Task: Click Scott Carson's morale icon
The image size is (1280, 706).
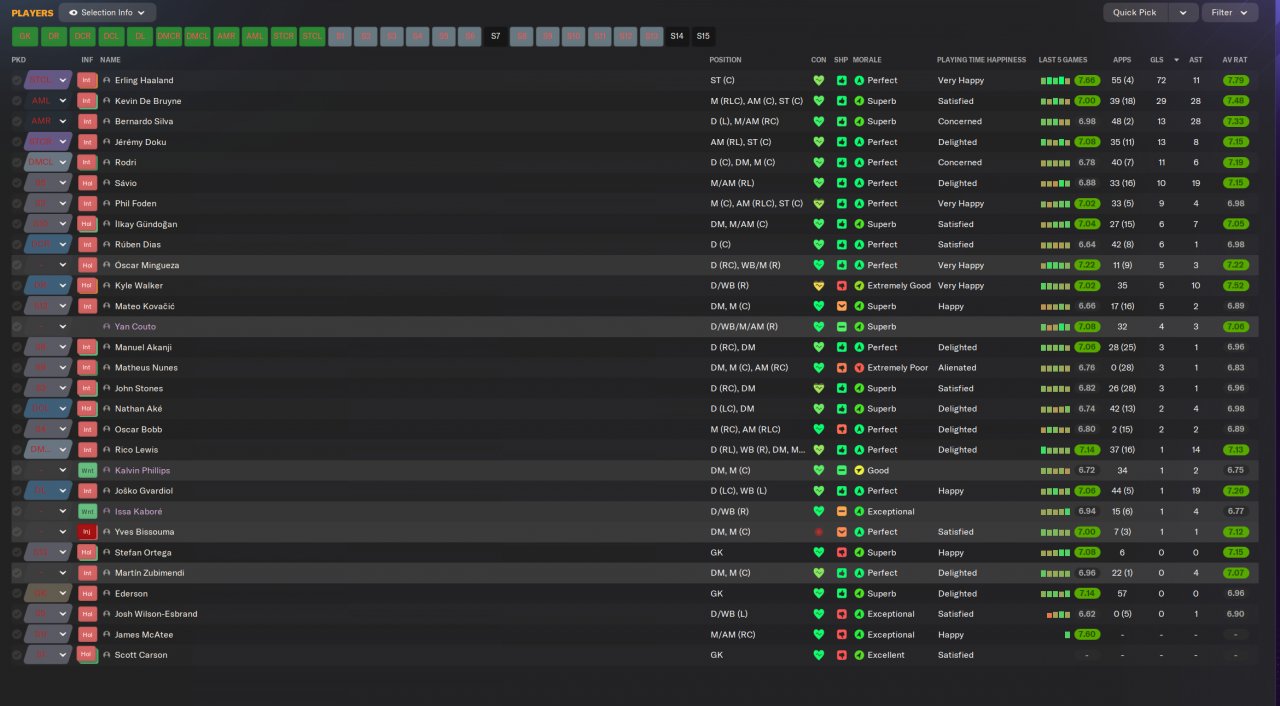Action: pyautogui.click(x=859, y=655)
